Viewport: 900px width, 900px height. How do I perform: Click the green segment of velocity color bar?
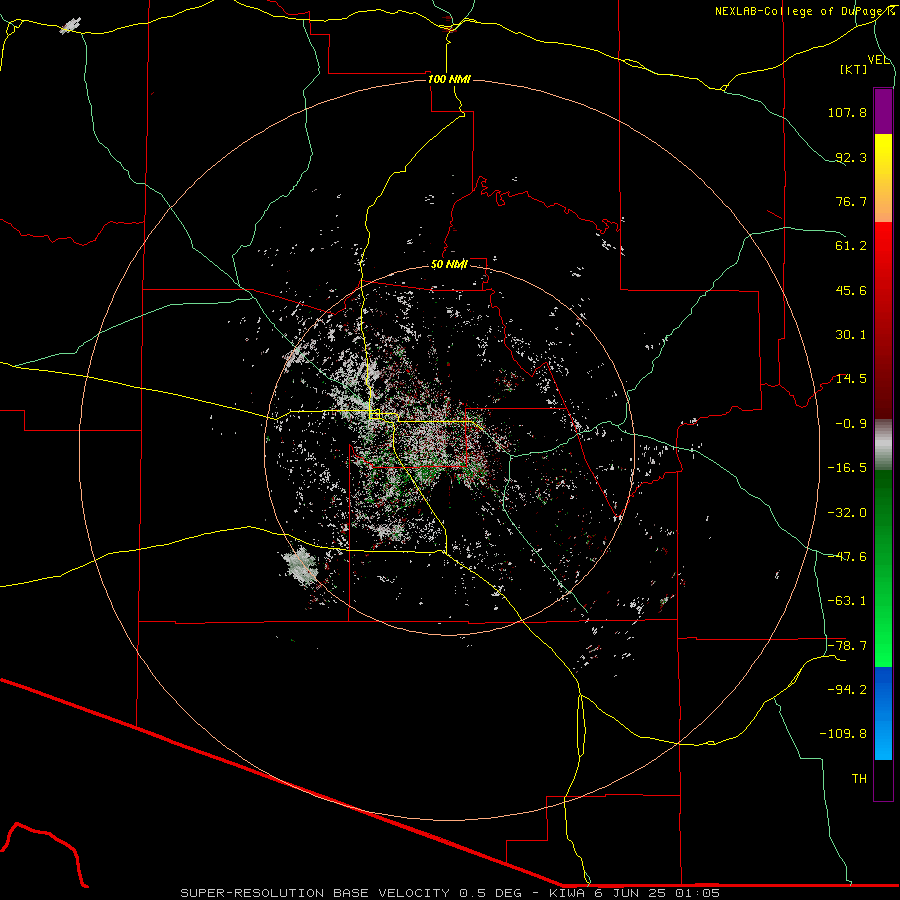pyautogui.click(x=883, y=568)
